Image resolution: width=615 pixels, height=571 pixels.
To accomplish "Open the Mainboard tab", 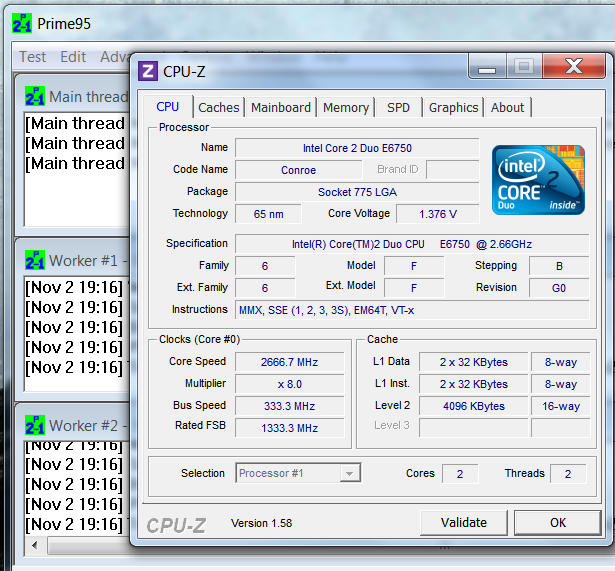I will click(281, 107).
